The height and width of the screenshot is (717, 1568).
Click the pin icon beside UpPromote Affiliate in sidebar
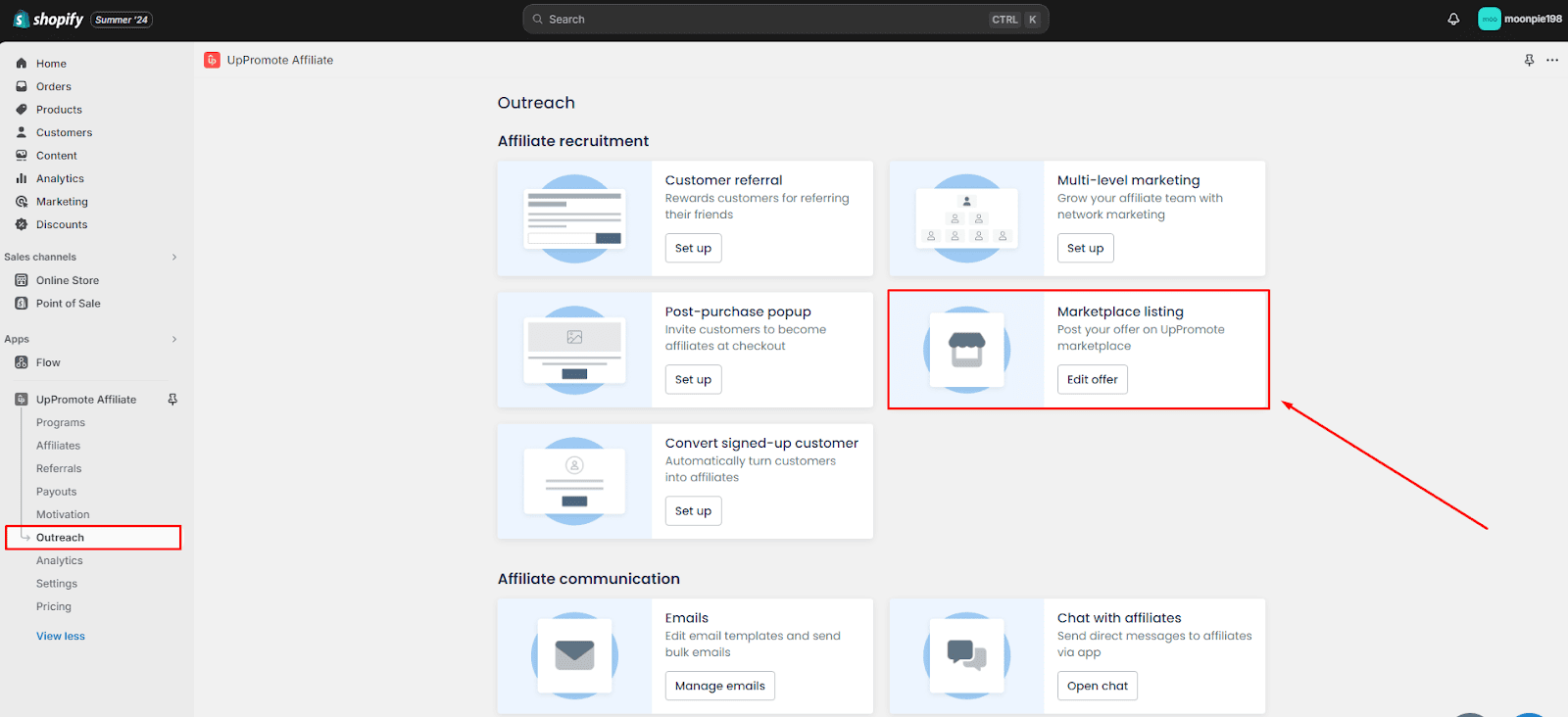(x=172, y=400)
